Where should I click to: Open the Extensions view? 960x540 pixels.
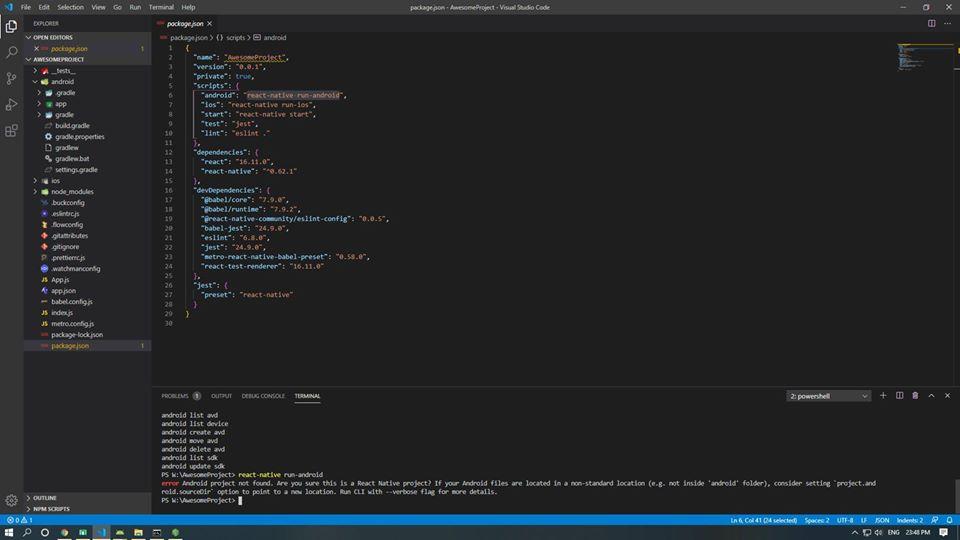click(x=12, y=130)
